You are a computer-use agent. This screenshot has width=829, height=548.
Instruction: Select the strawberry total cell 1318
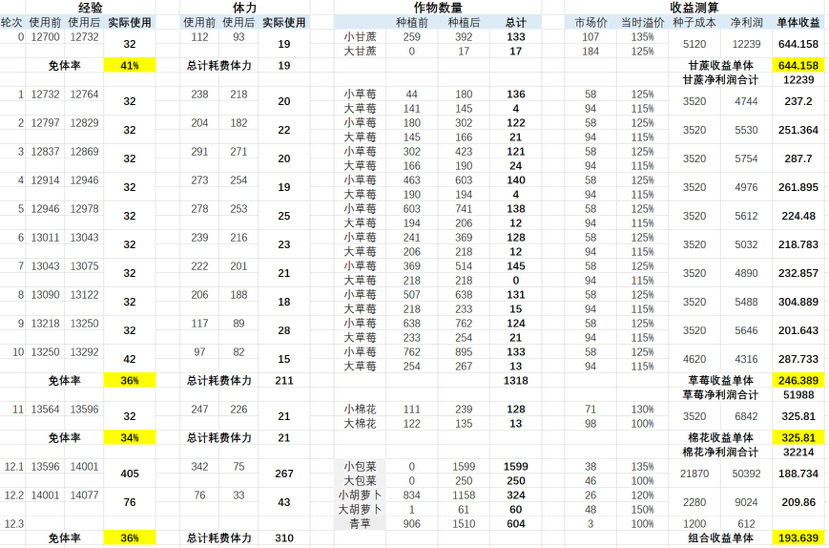click(x=515, y=380)
